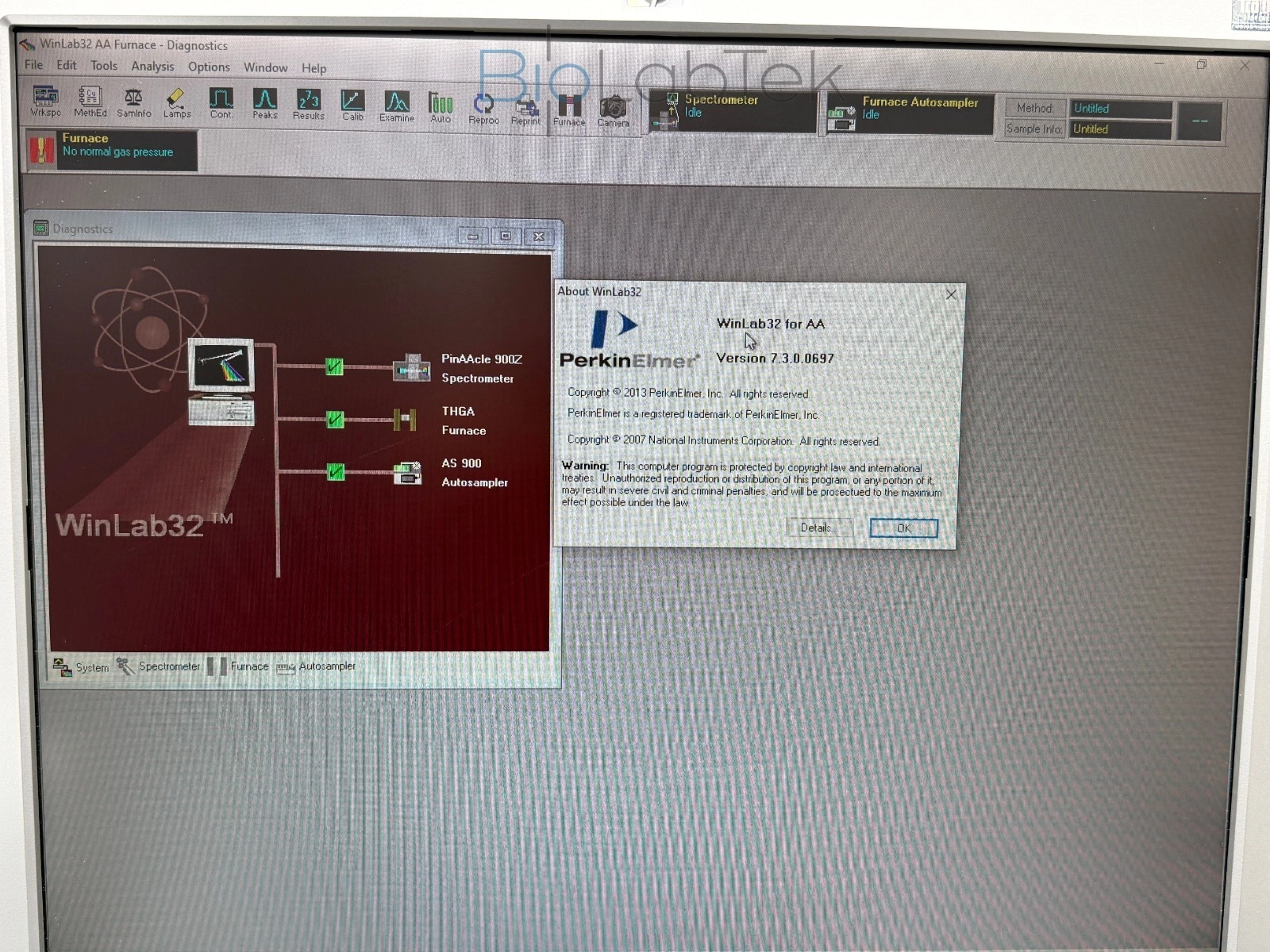Click the SamInfo balance icon
This screenshot has height=952, width=1270.
coord(133,102)
